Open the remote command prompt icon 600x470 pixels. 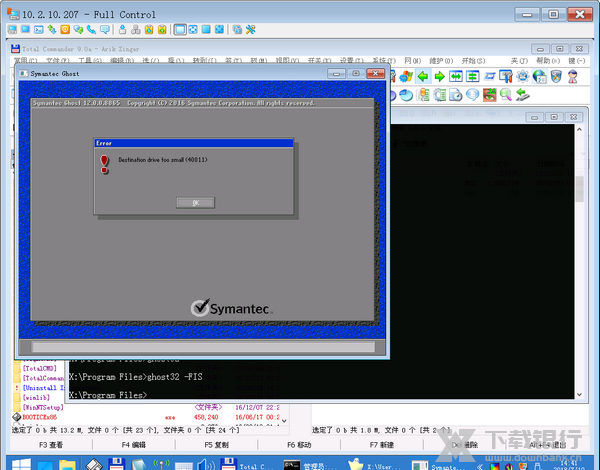(39, 29)
